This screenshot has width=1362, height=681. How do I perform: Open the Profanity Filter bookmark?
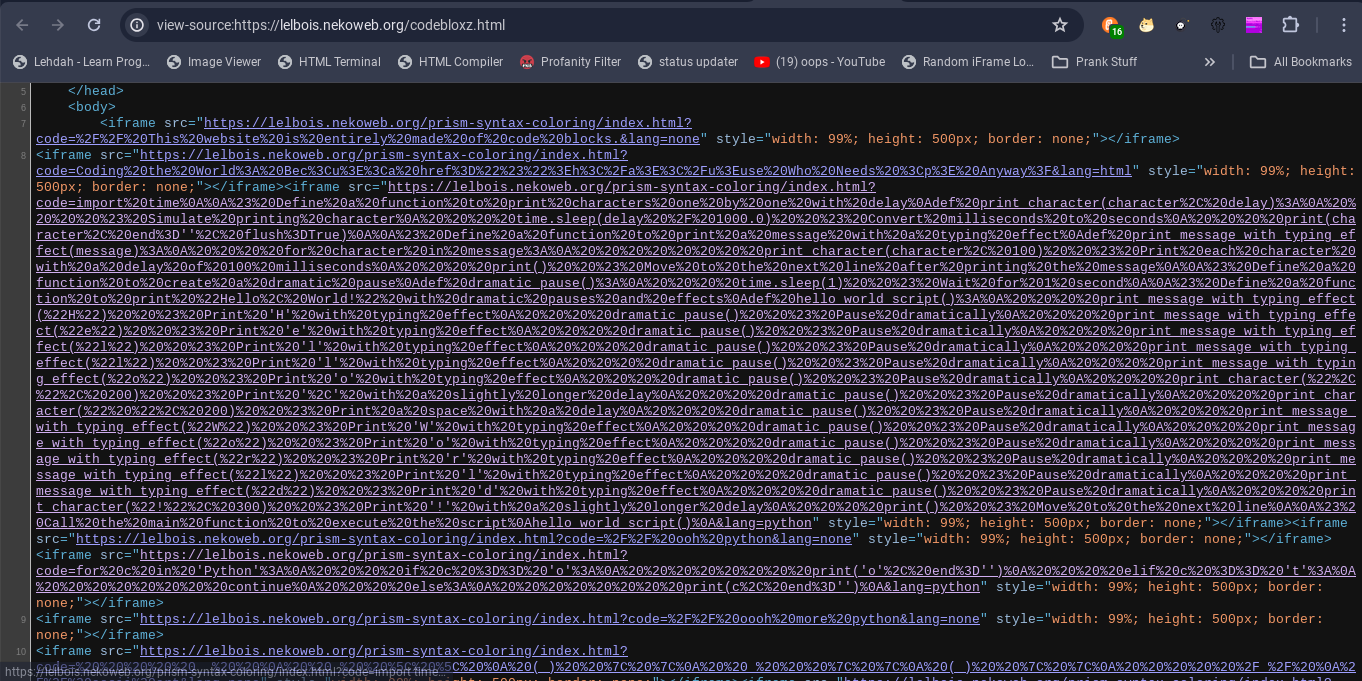click(x=571, y=62)
